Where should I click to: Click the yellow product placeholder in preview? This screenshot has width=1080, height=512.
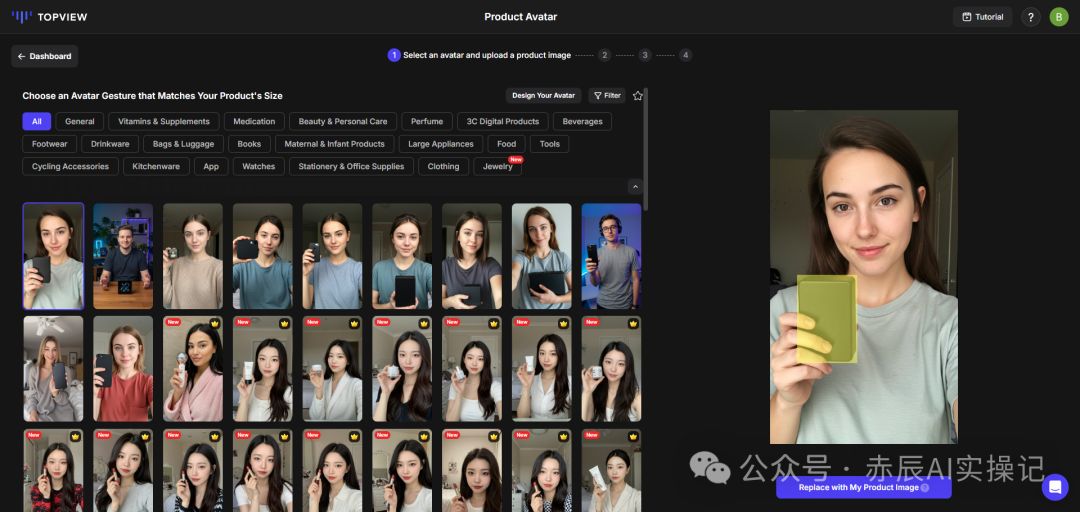(x=827, y=318)
